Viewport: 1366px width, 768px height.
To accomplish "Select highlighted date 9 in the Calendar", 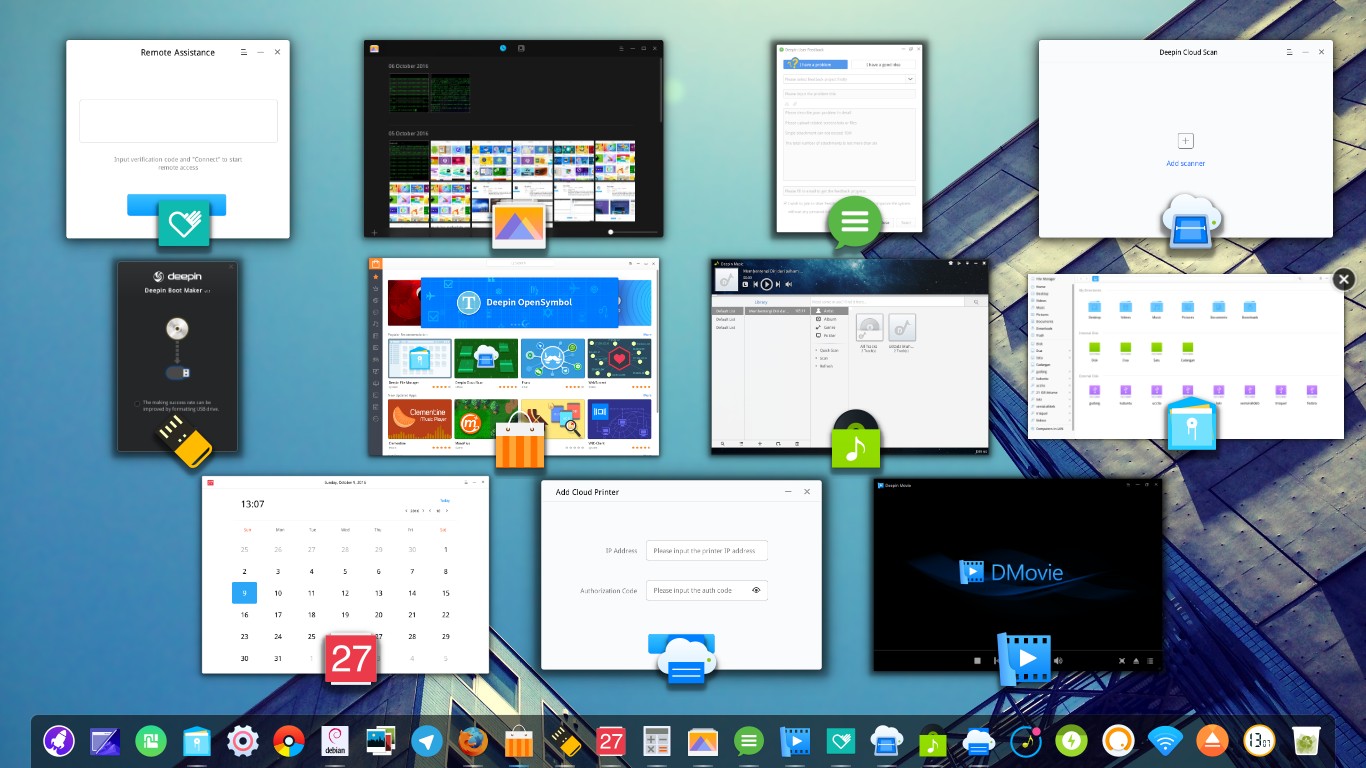I will pos(245,593).
